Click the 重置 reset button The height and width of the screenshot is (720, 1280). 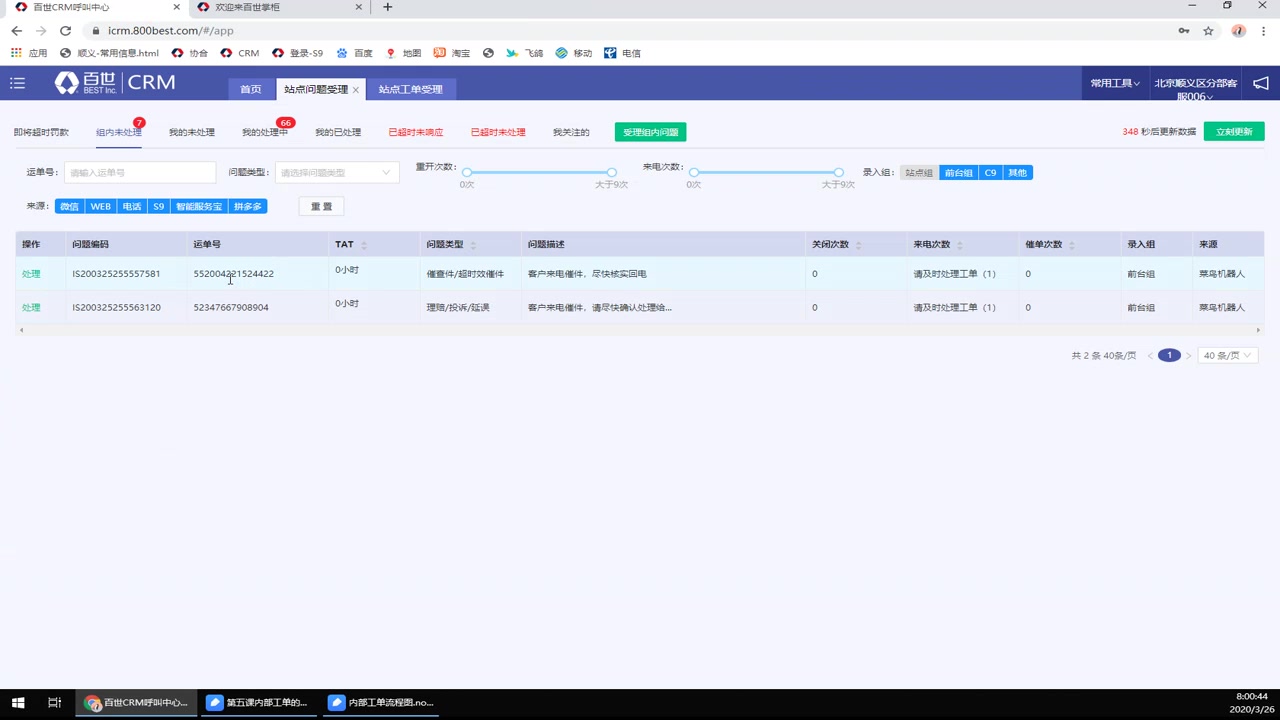click(x=321, y=206)
